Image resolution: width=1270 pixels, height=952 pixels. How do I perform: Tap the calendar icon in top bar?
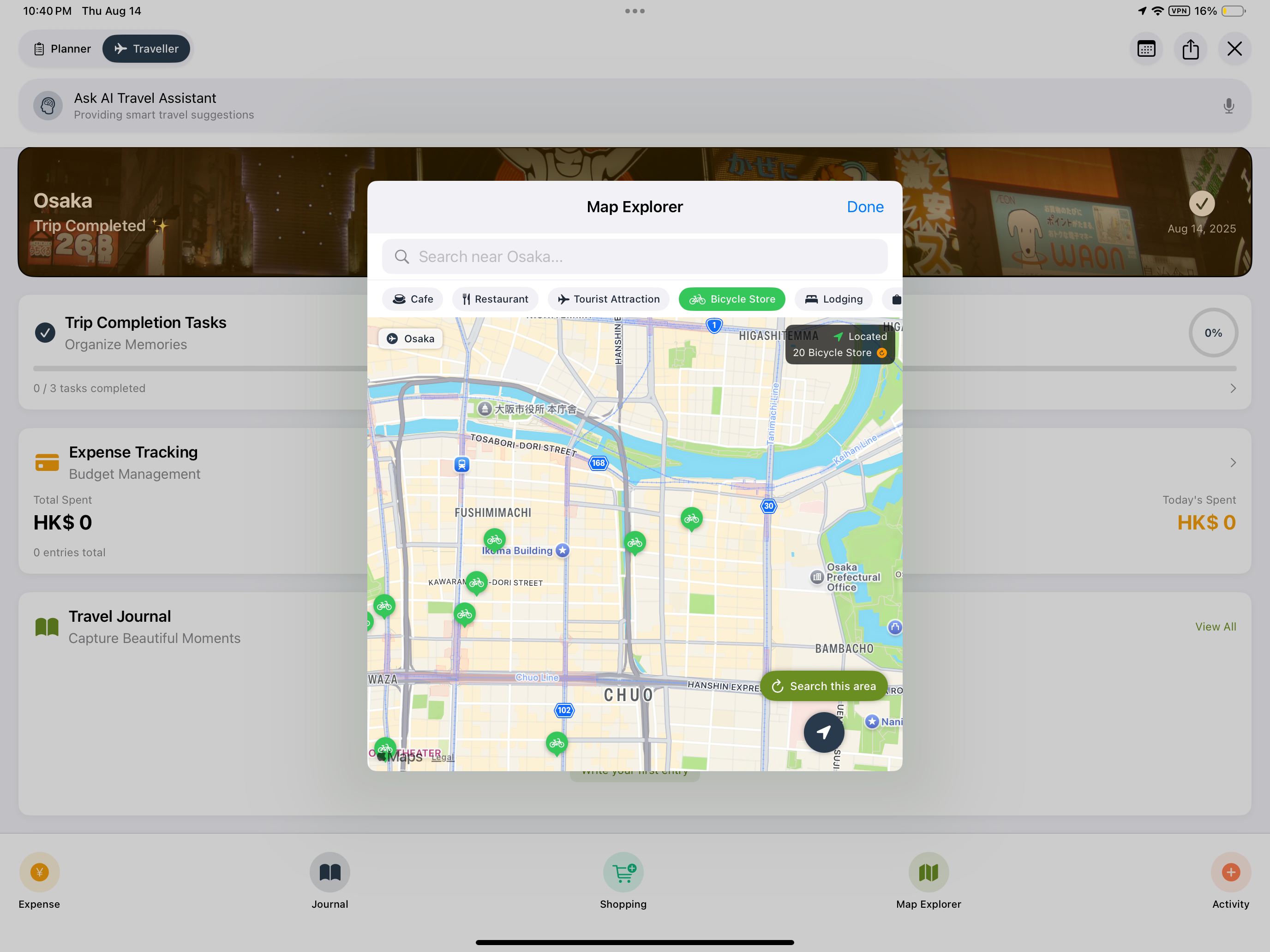[1146, 49]
